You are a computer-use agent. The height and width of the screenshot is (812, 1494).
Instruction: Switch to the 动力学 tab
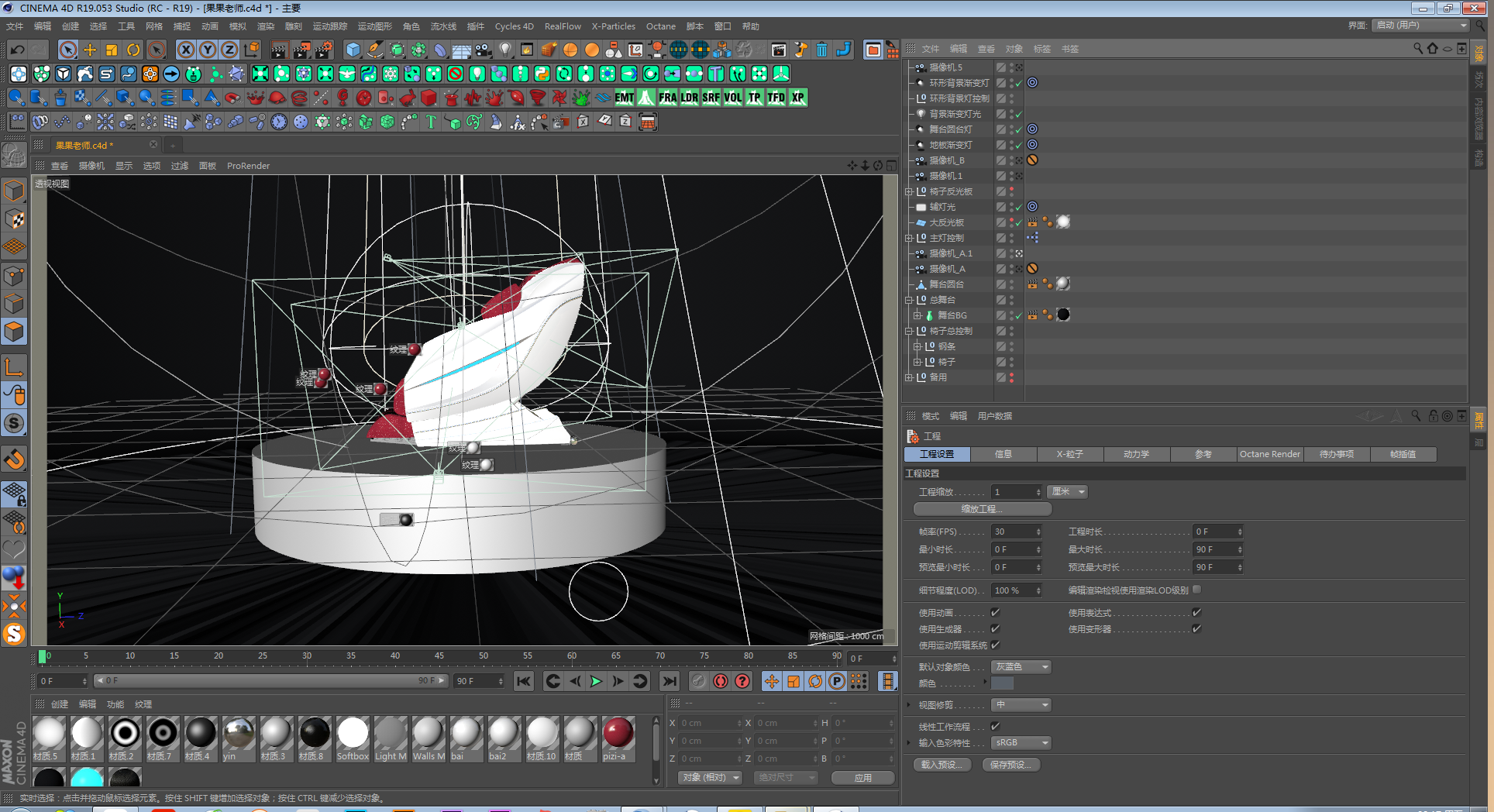pyautogui.click(x=1136, y=455)
